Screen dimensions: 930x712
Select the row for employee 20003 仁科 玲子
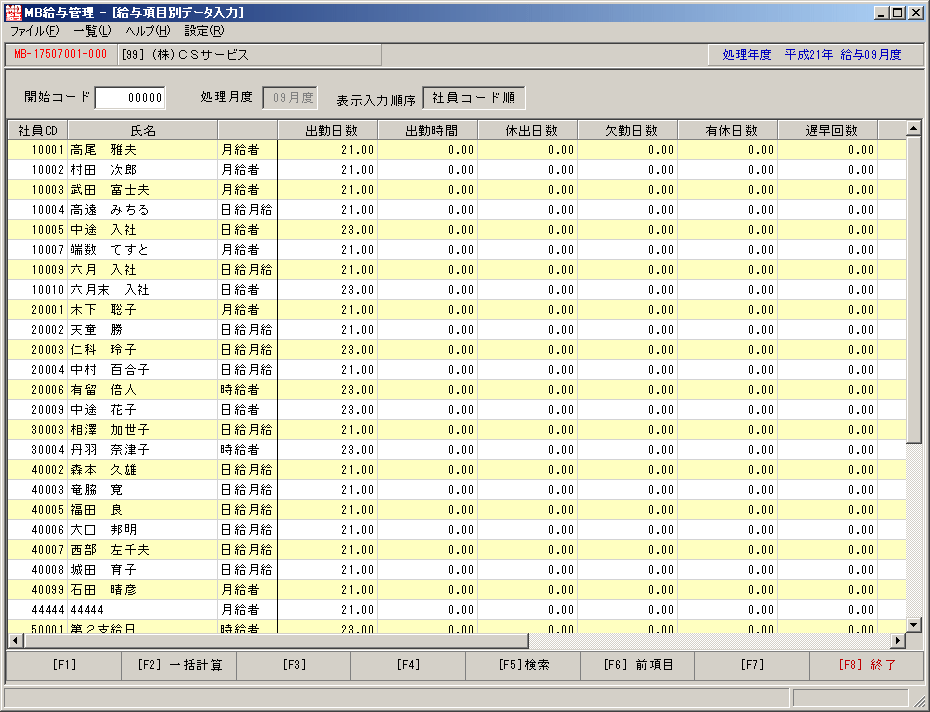click(x=457, y=349)
